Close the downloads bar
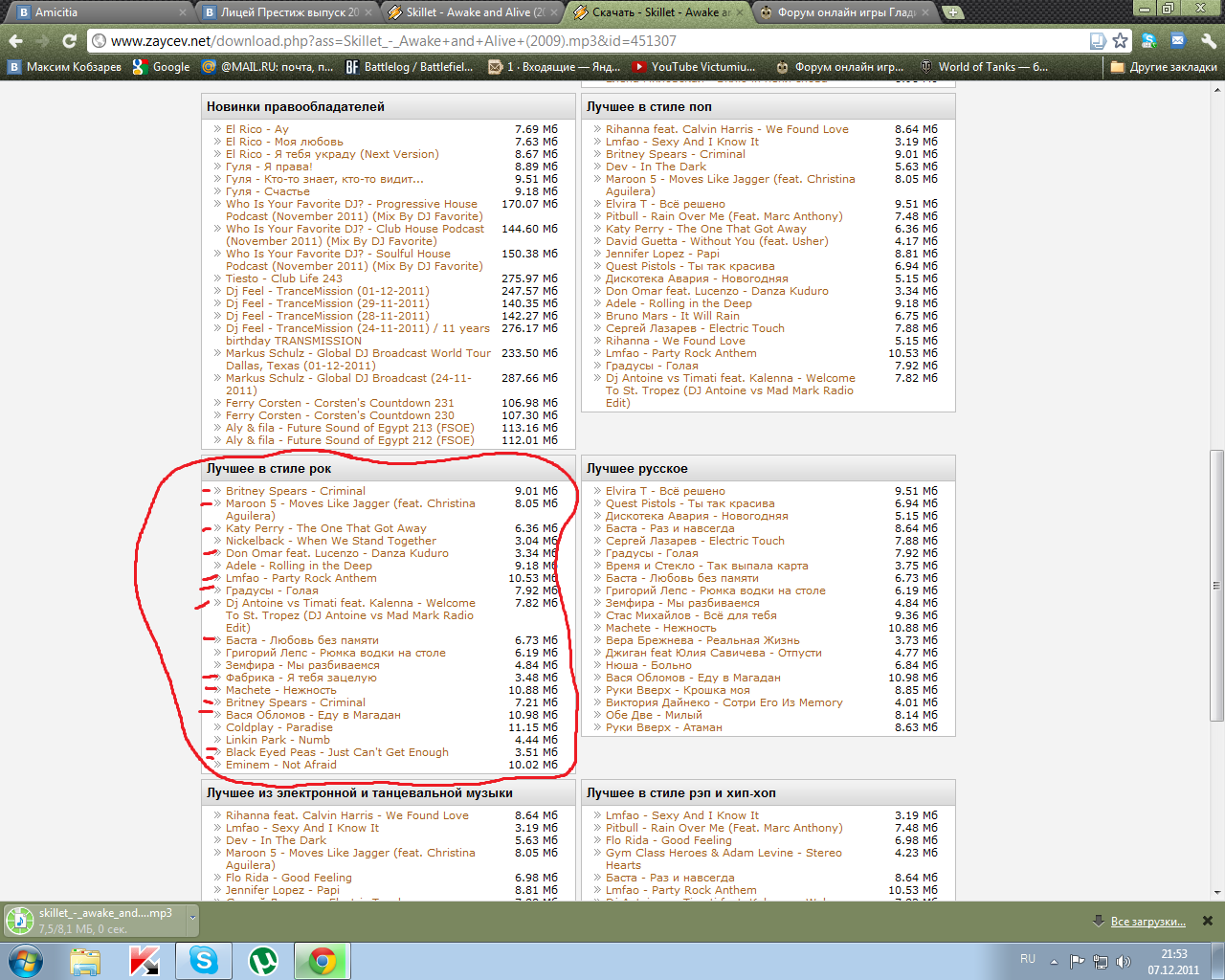 tap(1207, 921)
